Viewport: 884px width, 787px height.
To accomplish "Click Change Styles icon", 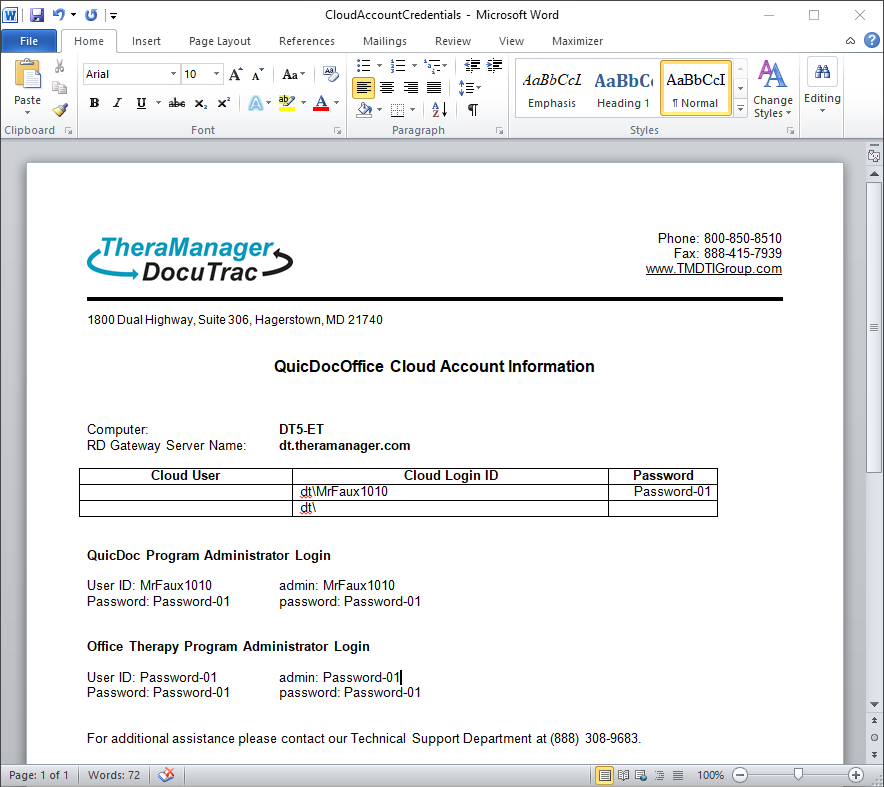I will 772,89.
